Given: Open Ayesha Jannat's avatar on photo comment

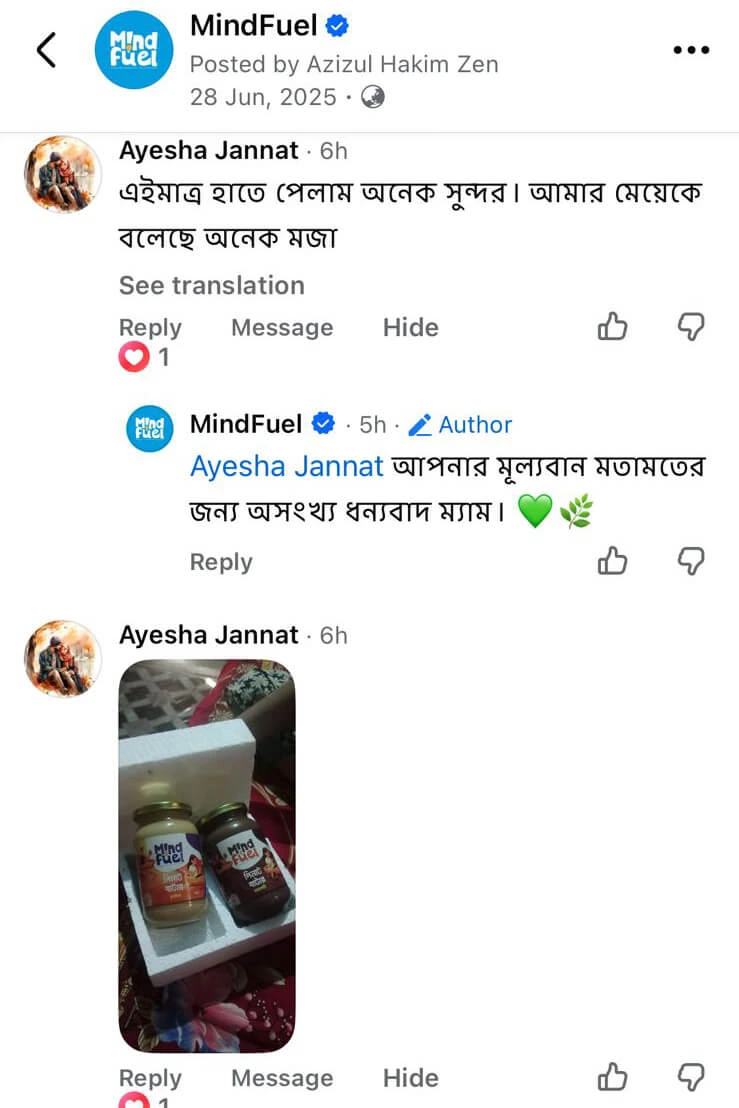Looking at the screenshot, I should (62, 658).
